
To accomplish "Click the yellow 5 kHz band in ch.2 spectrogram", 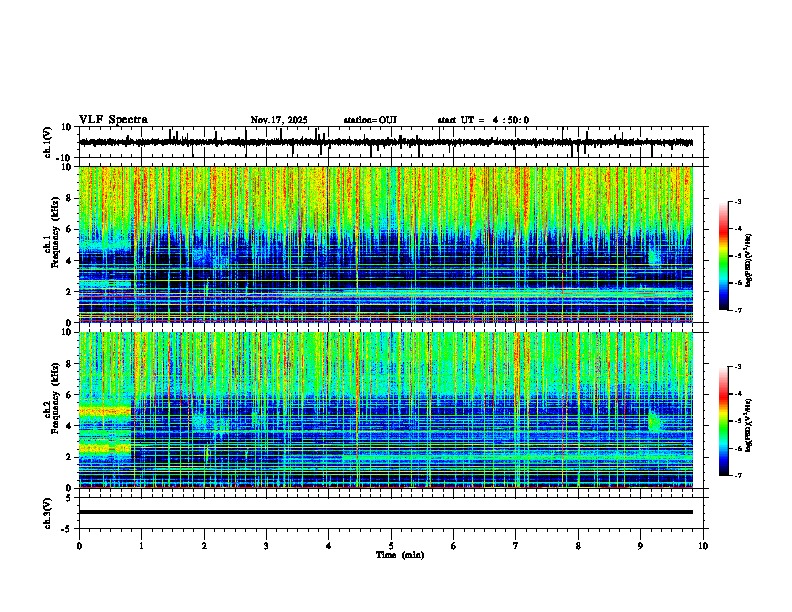I will pos(105,411).
